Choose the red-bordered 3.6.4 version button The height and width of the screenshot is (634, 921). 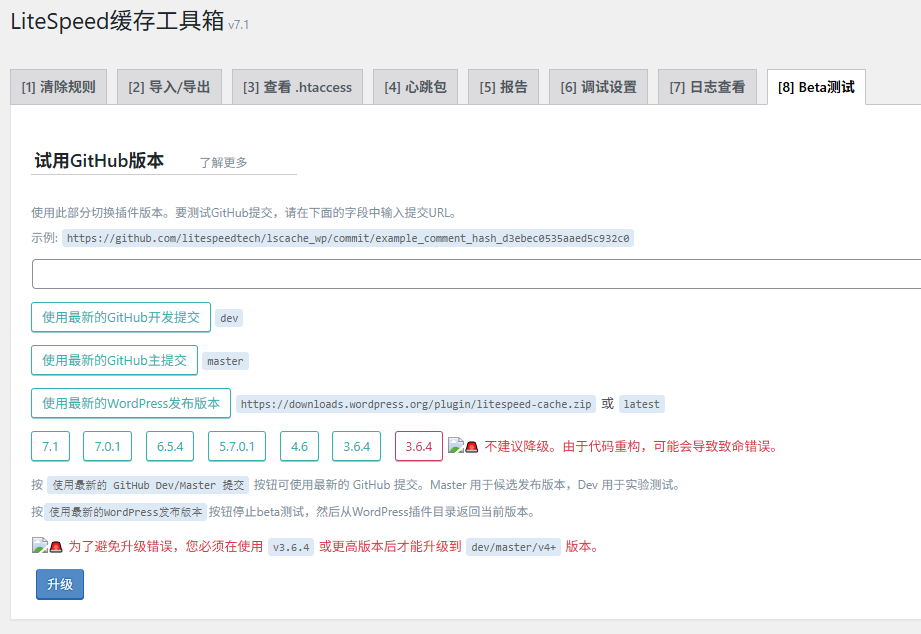419,447
